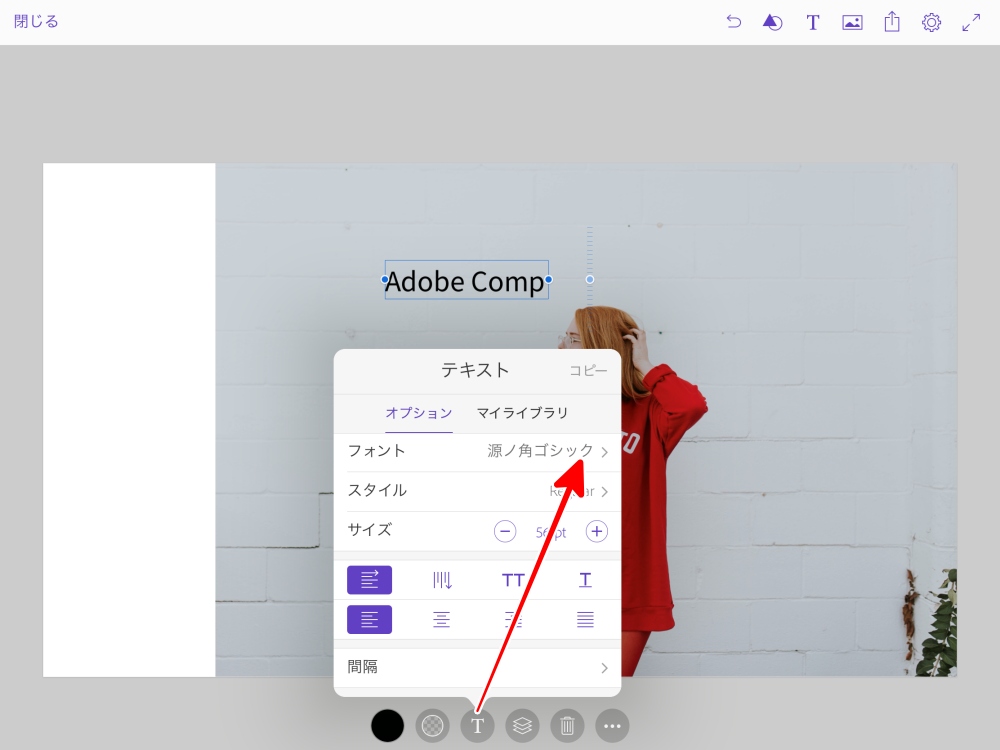Switch to the オプション tab

(418, 413)
